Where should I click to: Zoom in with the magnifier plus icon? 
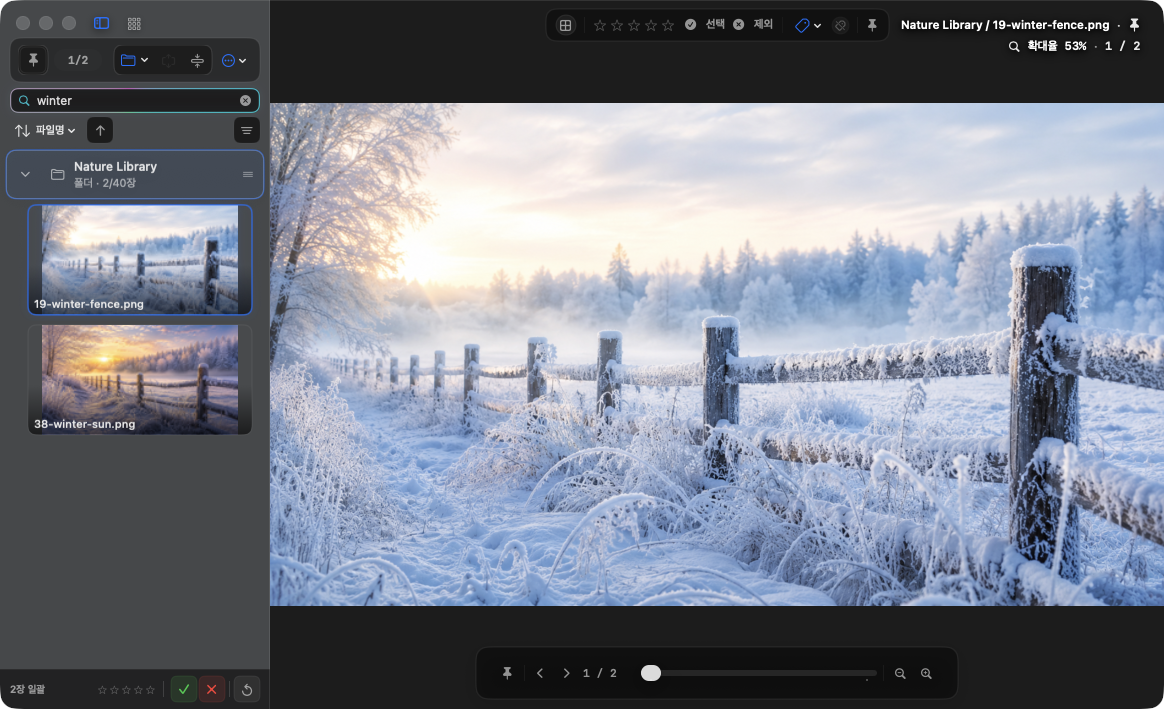point(926,673)
